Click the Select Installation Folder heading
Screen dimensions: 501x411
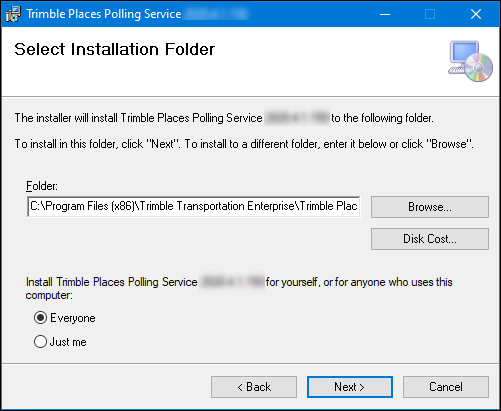pos(115,49)
